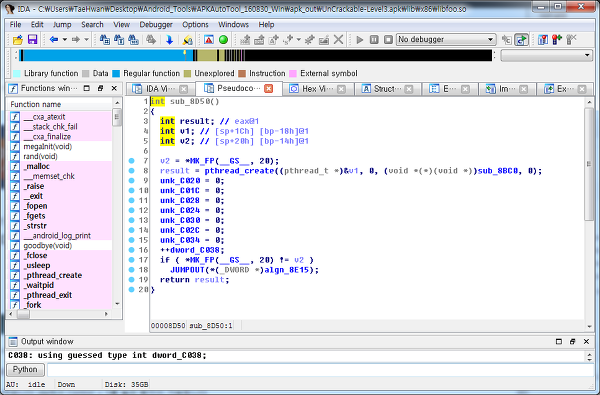This screenshot has height=395, width=600.
Task: Open the back-navigation history dropdown arrow
Action: pos(65,39)
